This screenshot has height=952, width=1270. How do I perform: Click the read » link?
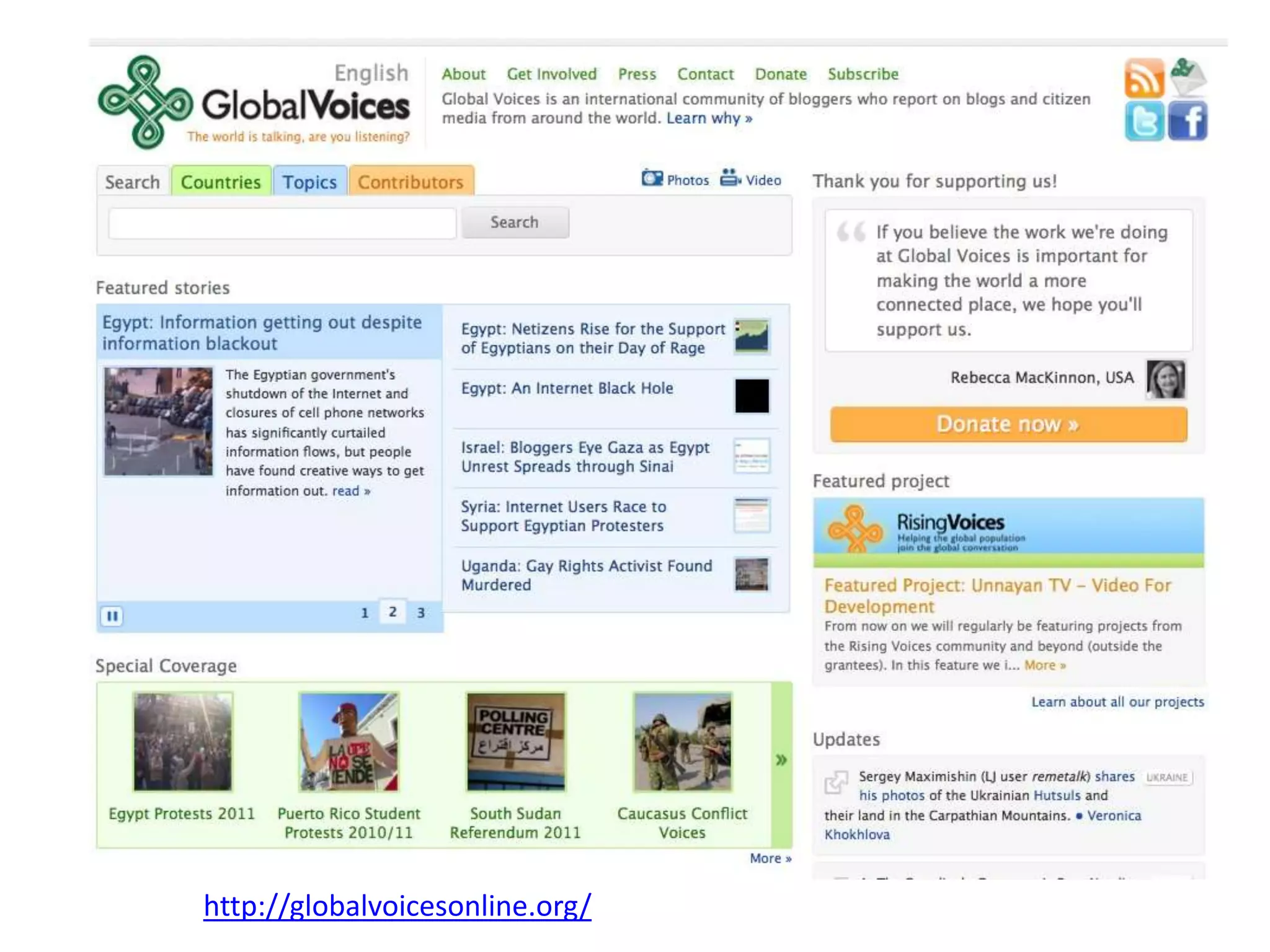pos(351,491)
